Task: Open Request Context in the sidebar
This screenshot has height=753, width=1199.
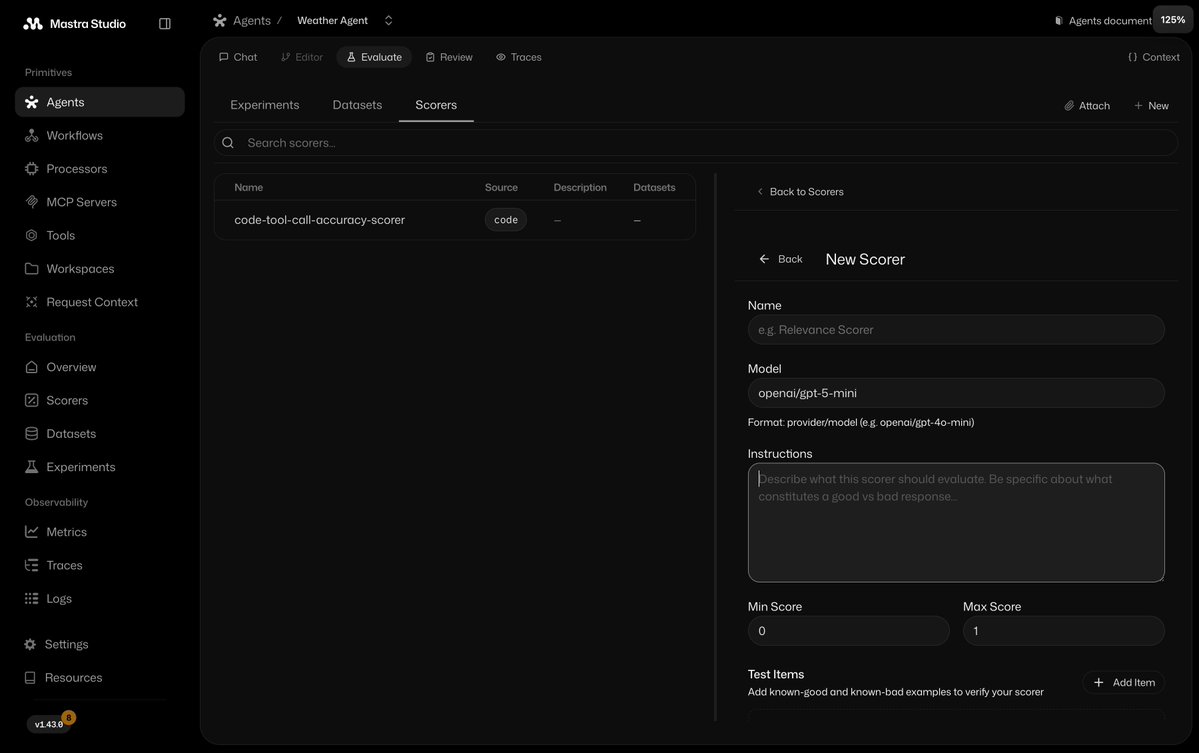Action: tap(99, 302)
